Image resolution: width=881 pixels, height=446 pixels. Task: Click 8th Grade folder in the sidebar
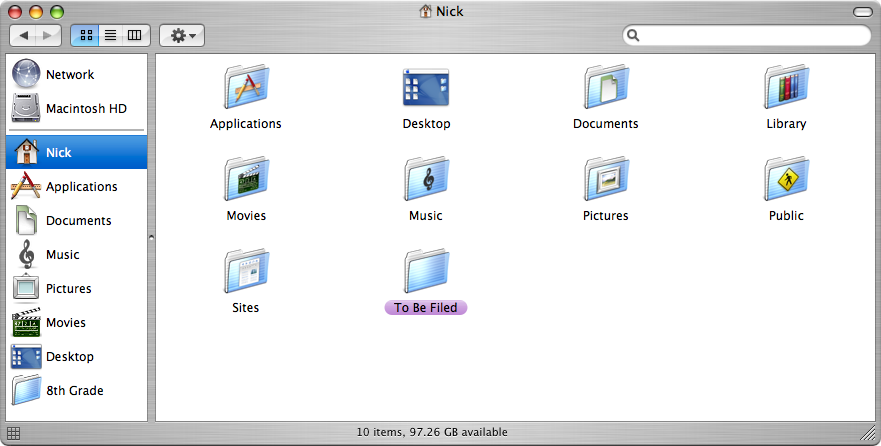point(26,390)
